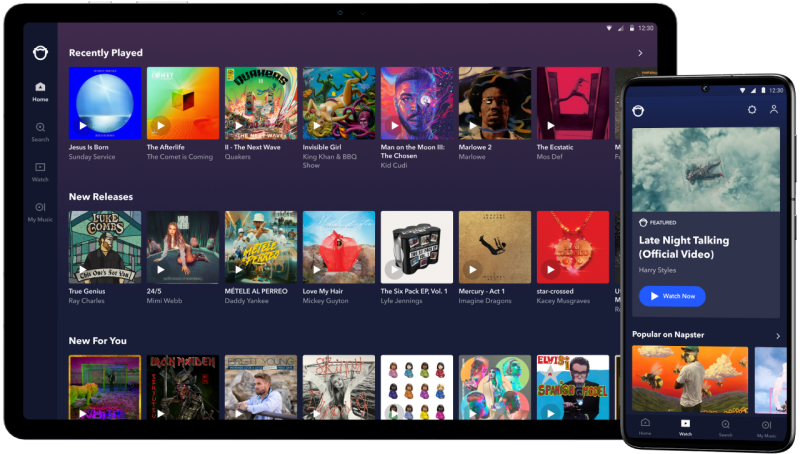The image size is (800, 454).
Task: Open Home in the tablet sidebar
Action: point(40,92)
